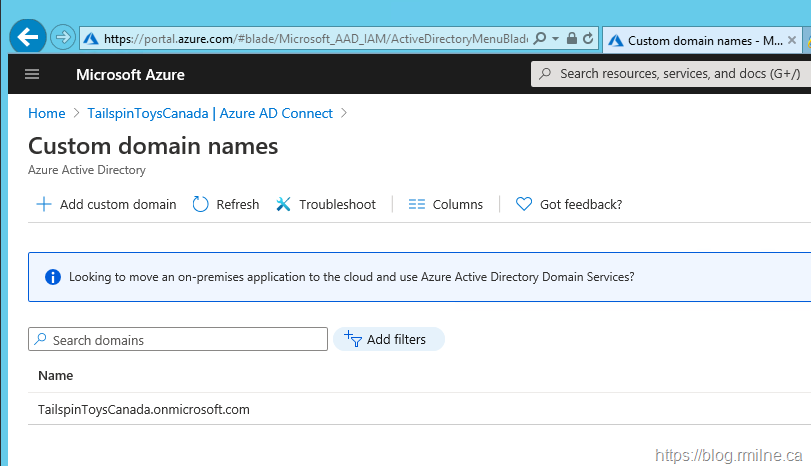Click the lock security icon in address bar
This screenshot has height=466, width=811.
point(571,39)
